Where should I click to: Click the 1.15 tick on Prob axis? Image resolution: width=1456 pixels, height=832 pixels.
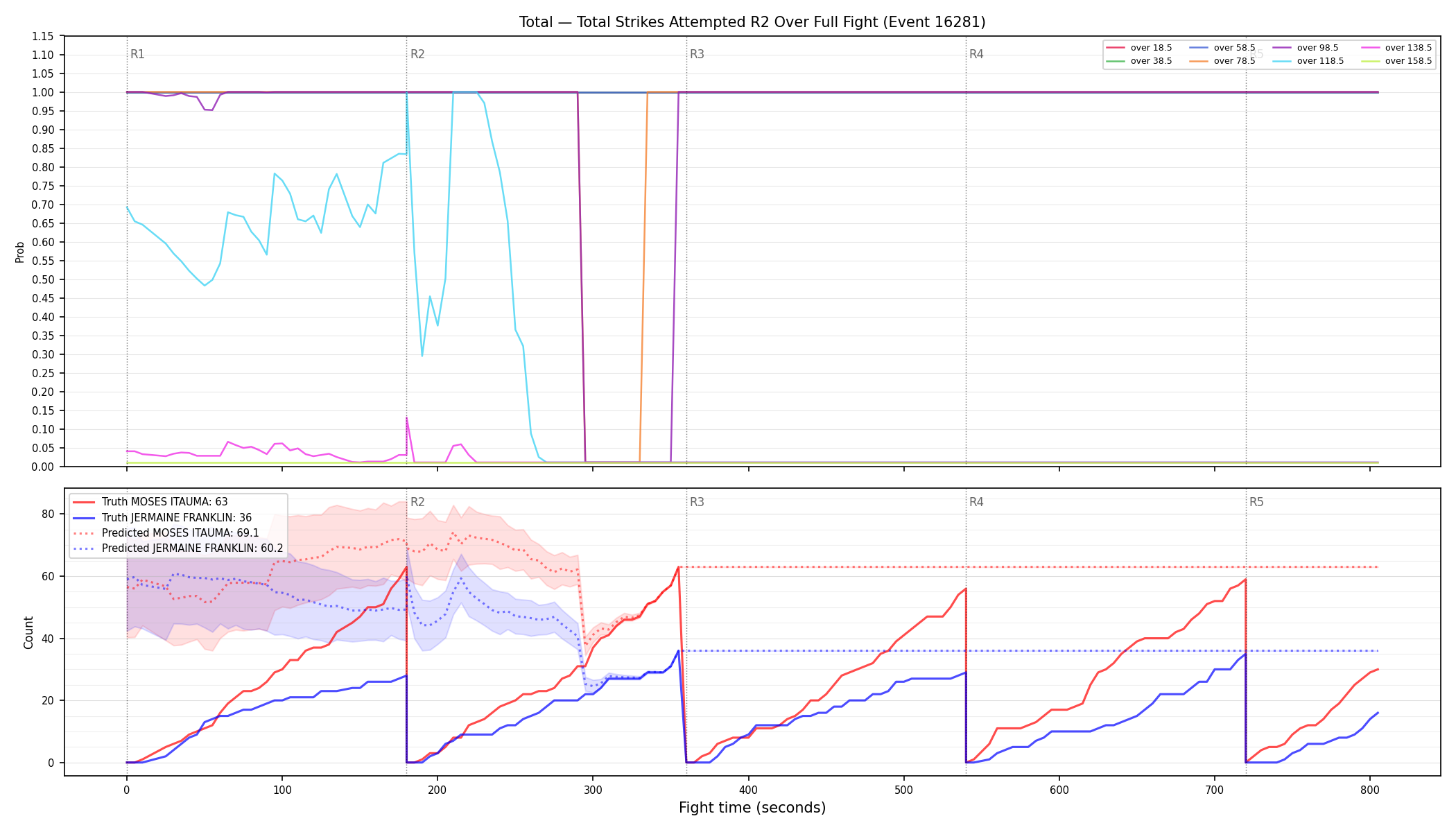click(44, 36)
